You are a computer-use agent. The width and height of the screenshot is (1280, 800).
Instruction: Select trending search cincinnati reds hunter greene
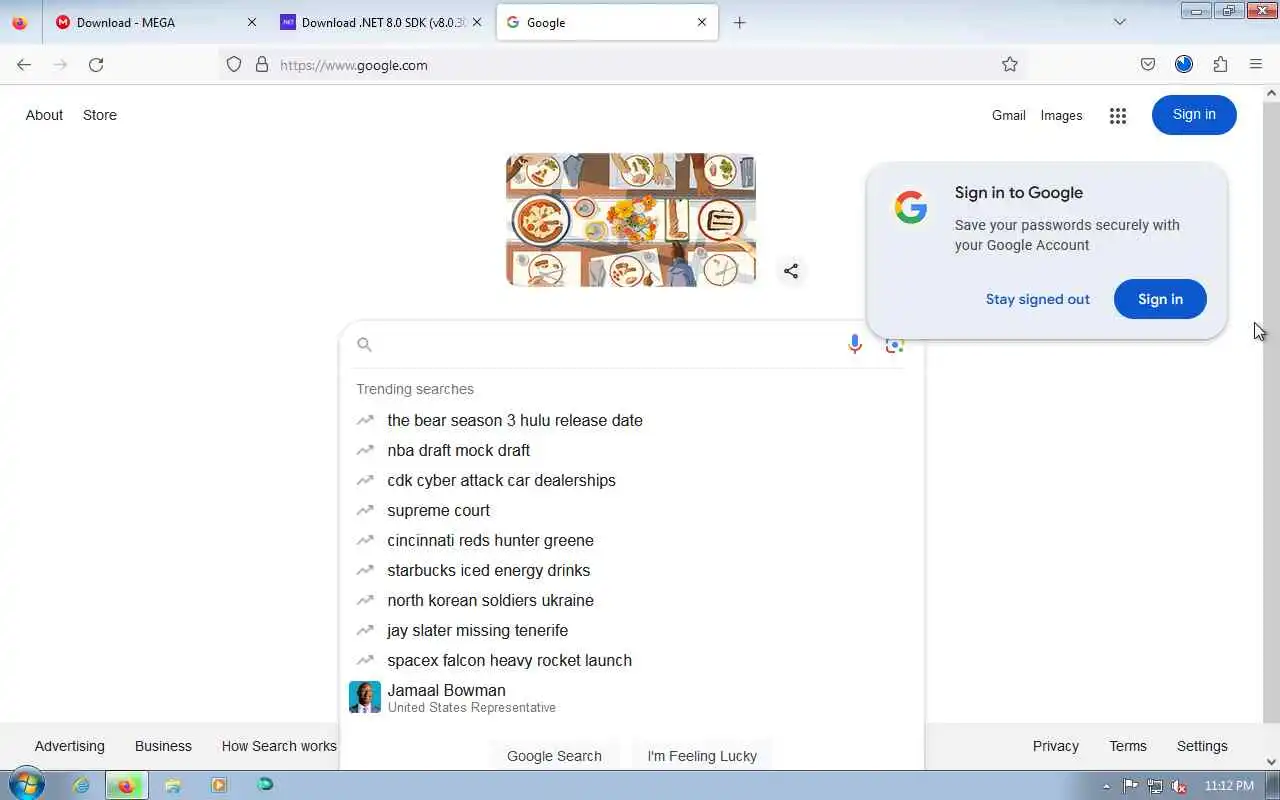(632, 540)
